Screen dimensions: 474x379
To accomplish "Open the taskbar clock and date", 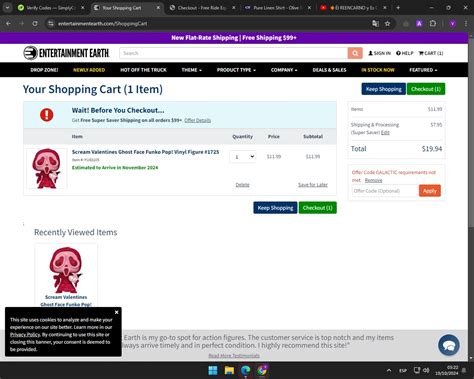I will [x=447, y=370].
